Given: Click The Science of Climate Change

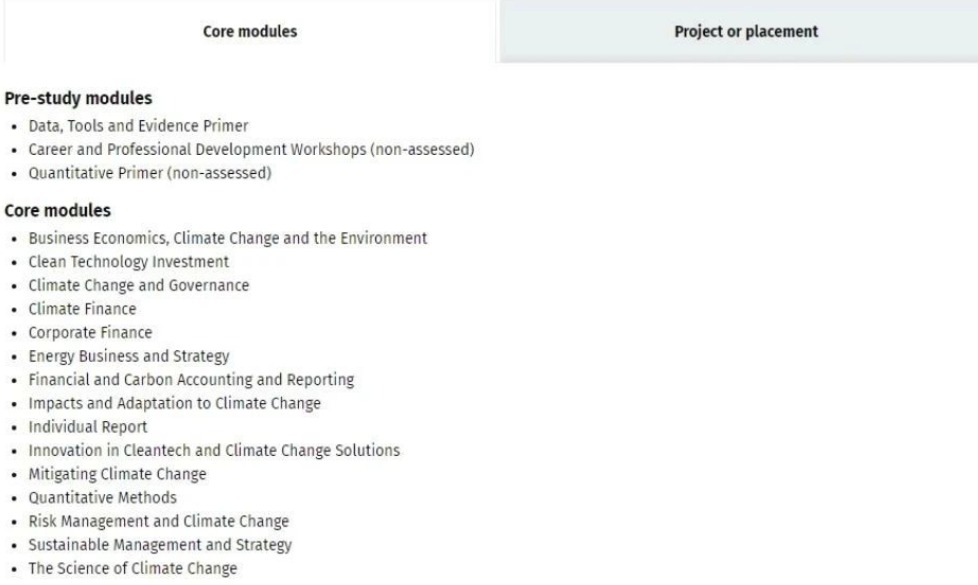Looking at the screenshot, I should (x=133, y=569).
